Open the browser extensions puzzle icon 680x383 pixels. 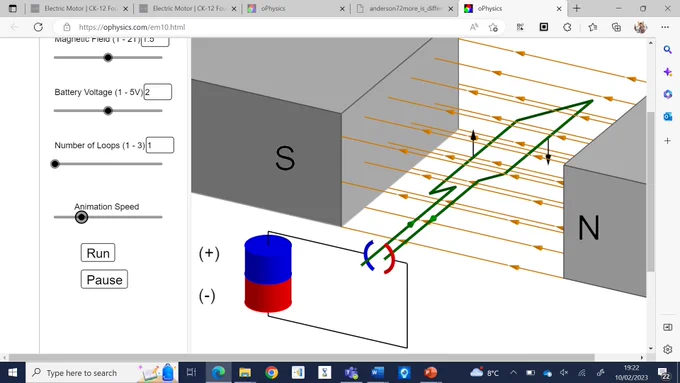point(567,27)
